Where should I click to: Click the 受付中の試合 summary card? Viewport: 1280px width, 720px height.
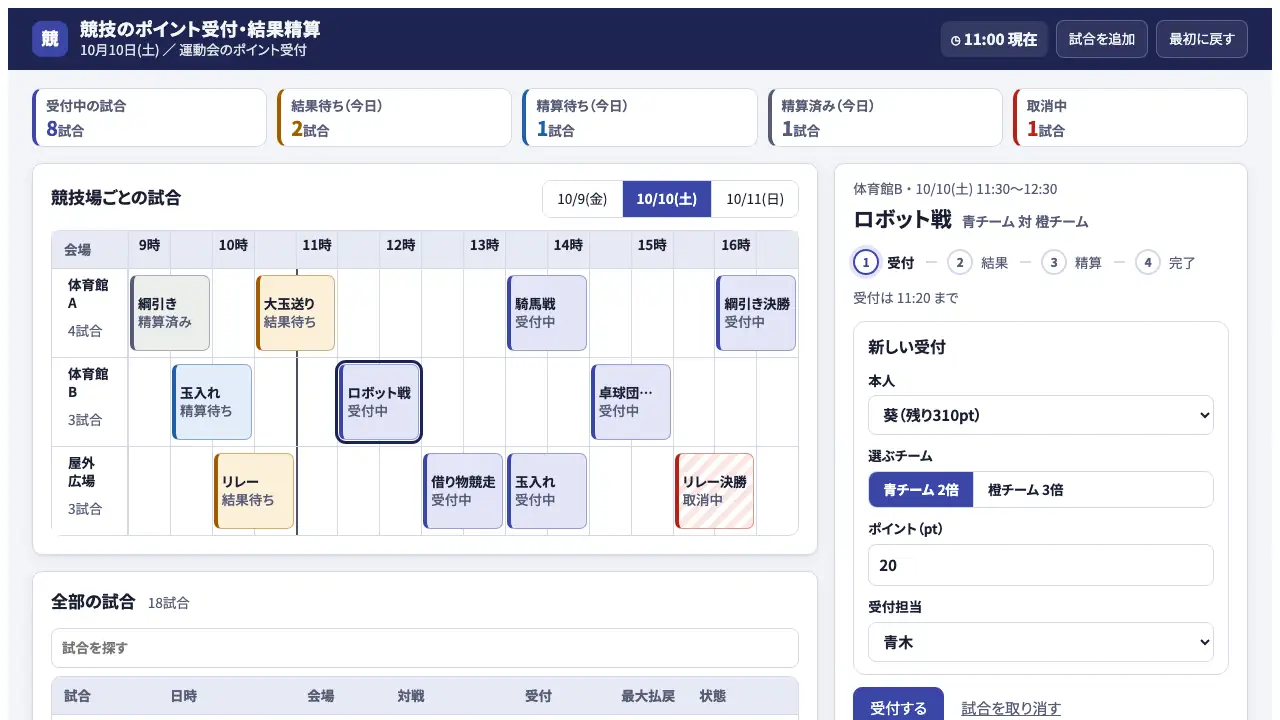coord(149,118)
